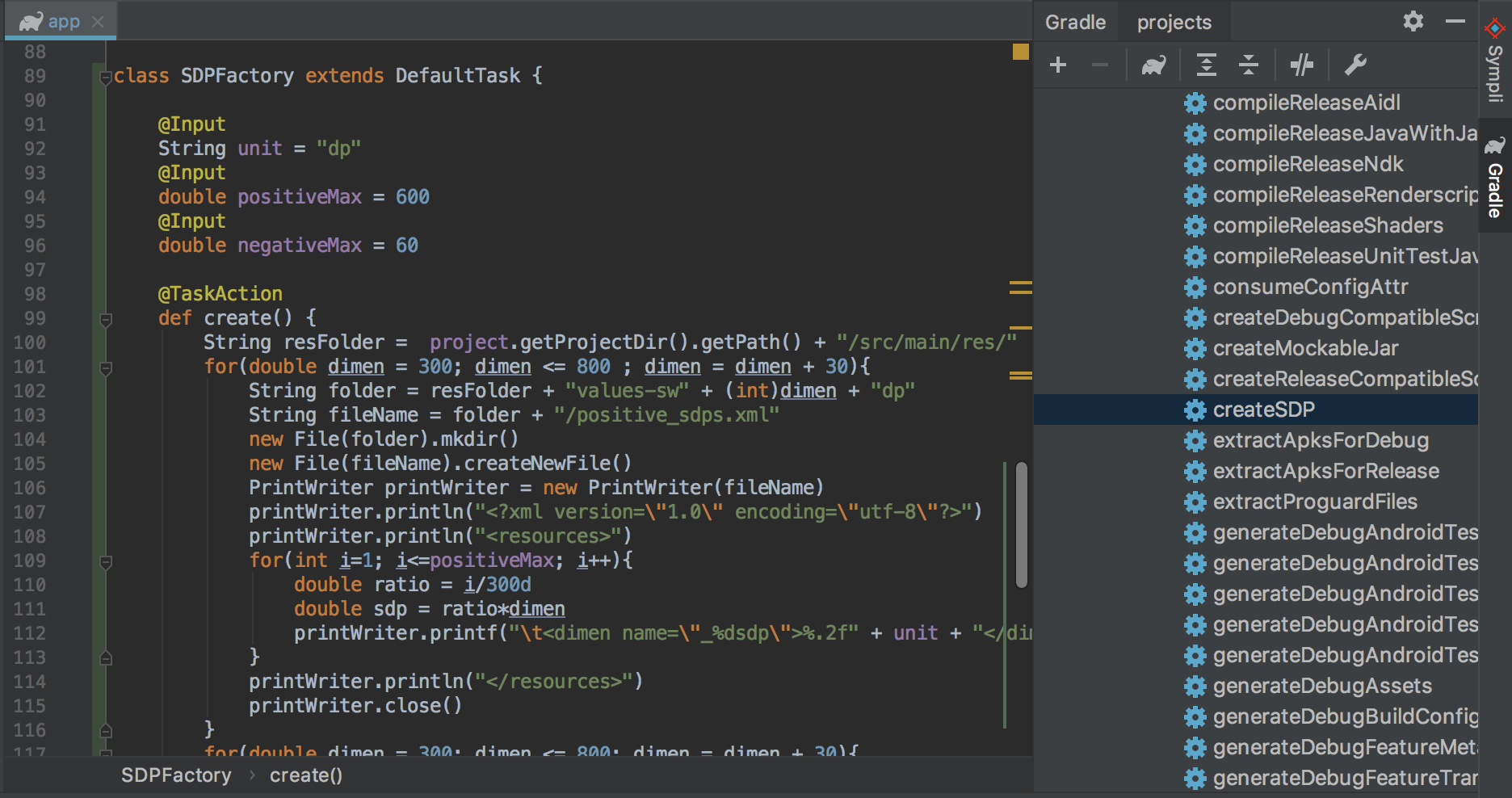Viewport: 1512px width, 798px height.
Task: Click the Gradle panel title label
Action: (x=1076, y=23)
